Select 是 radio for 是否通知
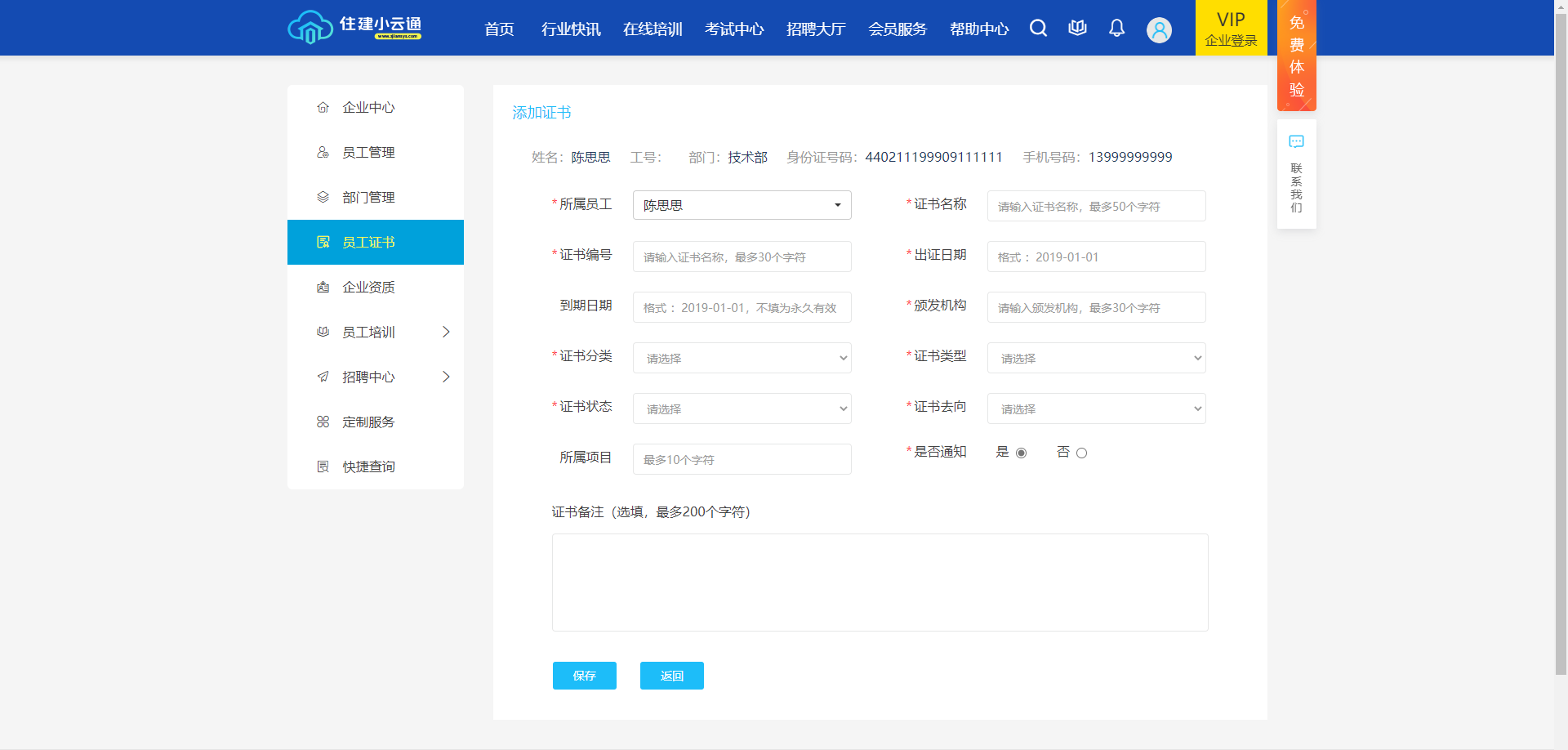 (x=1021, y=453)
